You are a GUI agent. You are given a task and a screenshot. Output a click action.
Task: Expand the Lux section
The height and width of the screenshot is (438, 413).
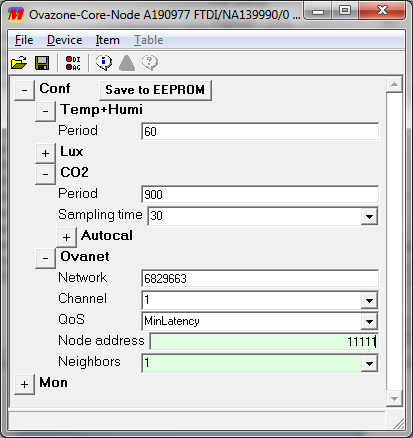pos(45,153)
